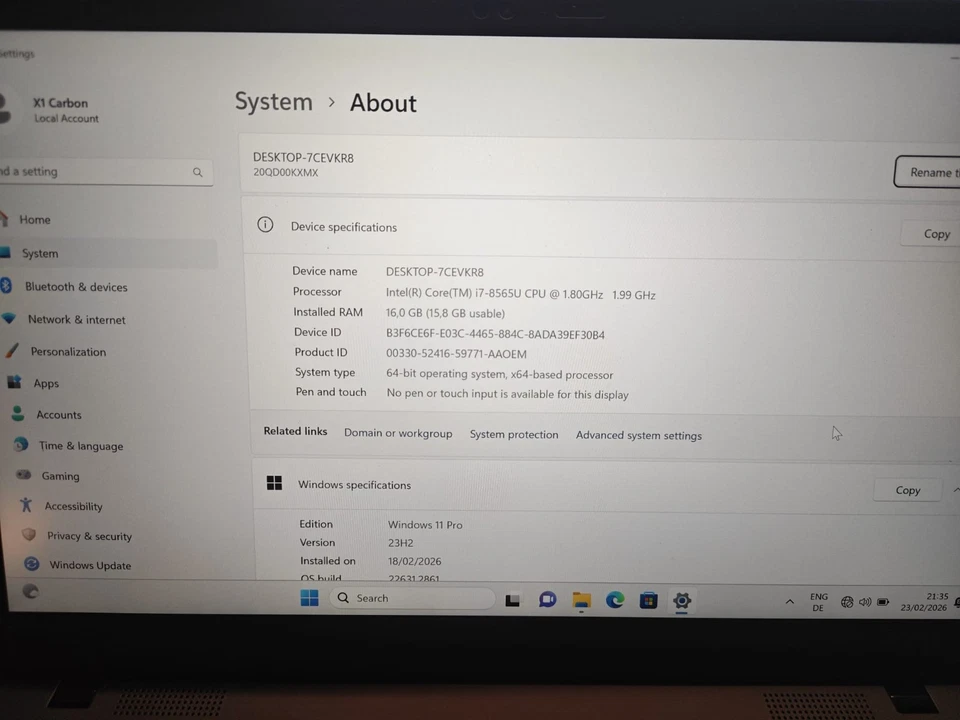Collapse the Windows specifications section
Viewport: 960px width, 720px height.
[956, 490]
